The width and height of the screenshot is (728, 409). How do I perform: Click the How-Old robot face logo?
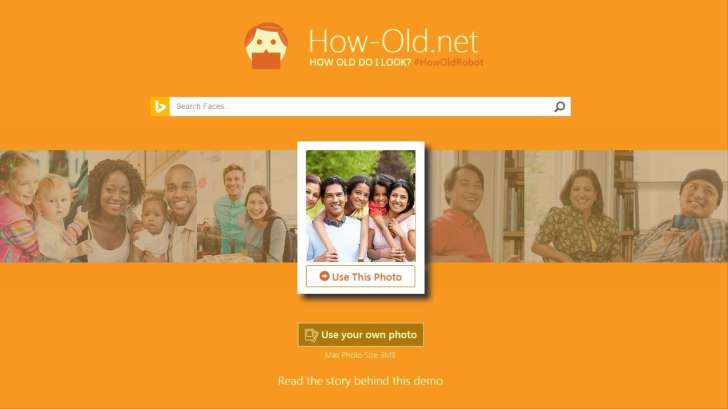coord(266,46)
